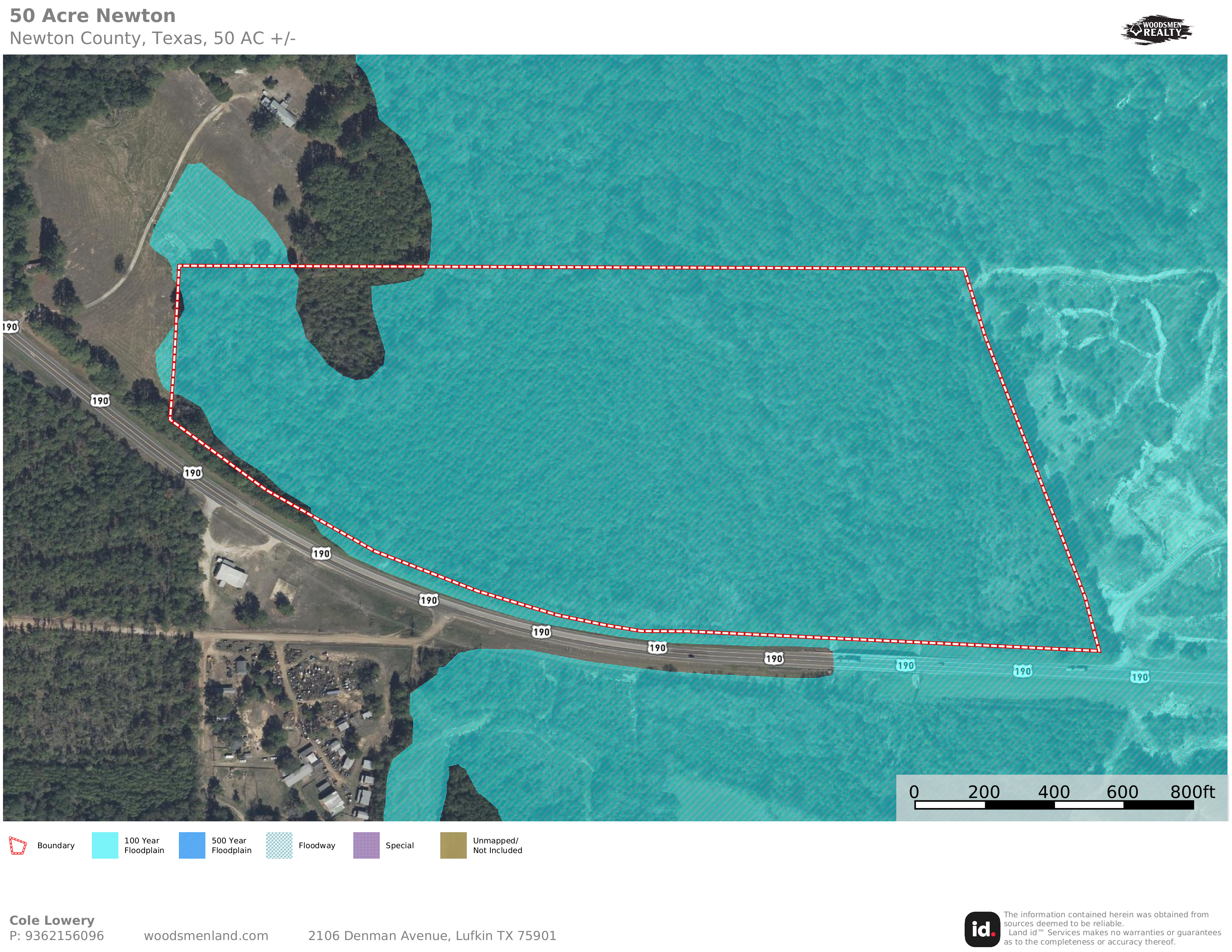Image resolution: width=1232 pixels, height=952 pixels.
Task: Click the Boundary legend label
Action: pyautogui.click(x=56, y=845)
